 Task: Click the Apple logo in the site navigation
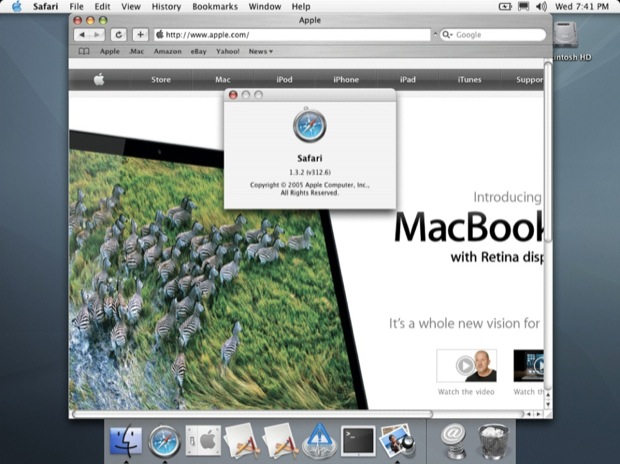click(99, 80)
